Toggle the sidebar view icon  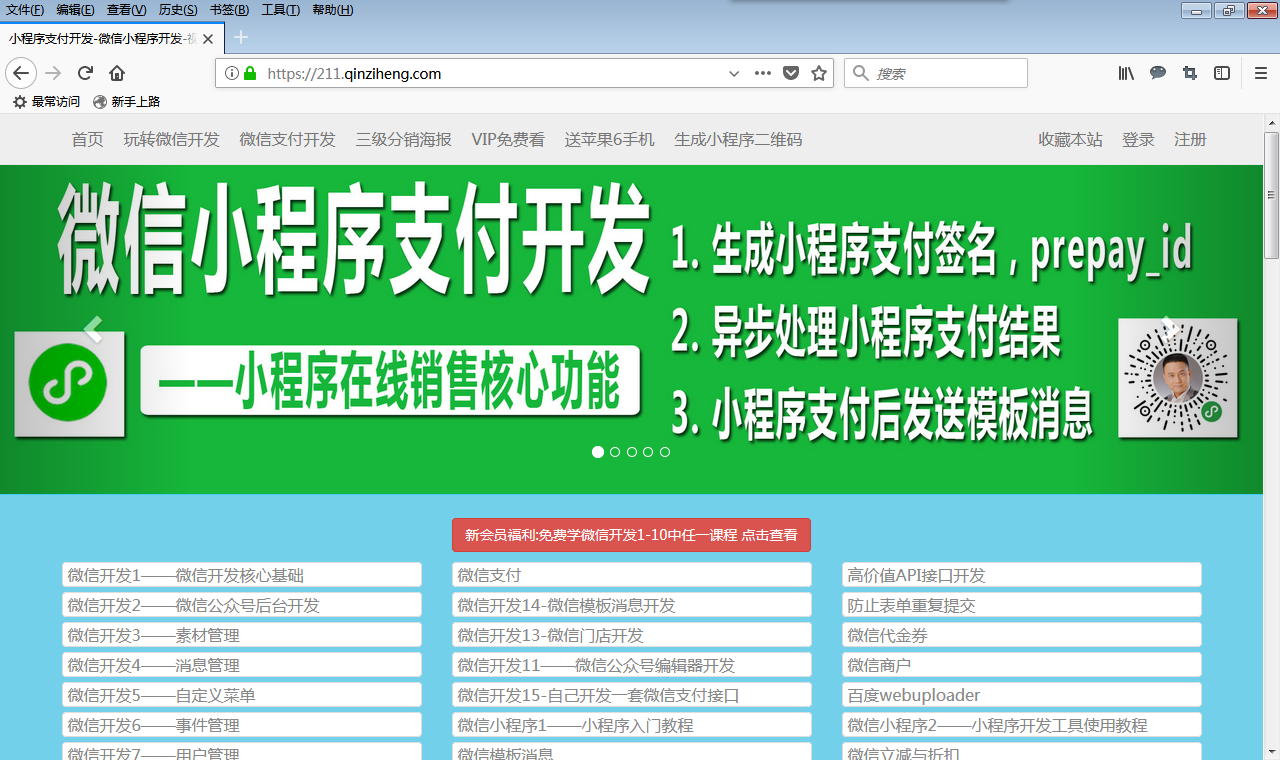click(1222, 73)
